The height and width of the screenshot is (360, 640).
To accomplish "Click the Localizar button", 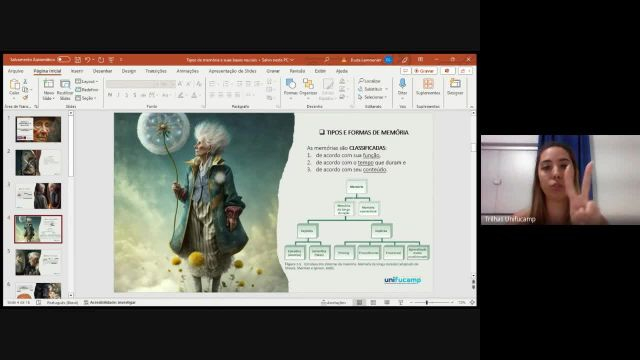I will (370, 81).
